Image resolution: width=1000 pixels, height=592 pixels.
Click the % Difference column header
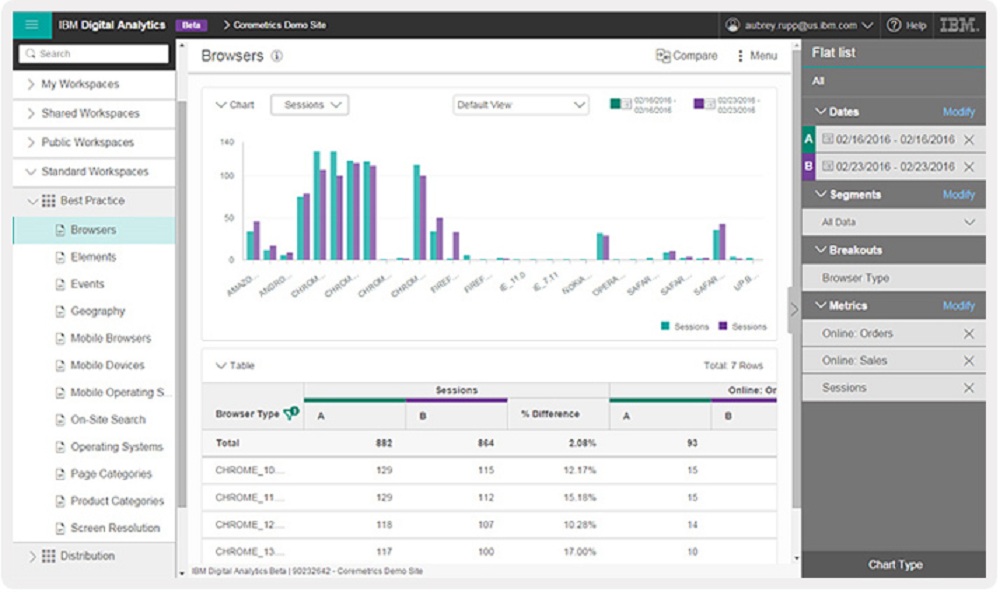pos(550,414)
